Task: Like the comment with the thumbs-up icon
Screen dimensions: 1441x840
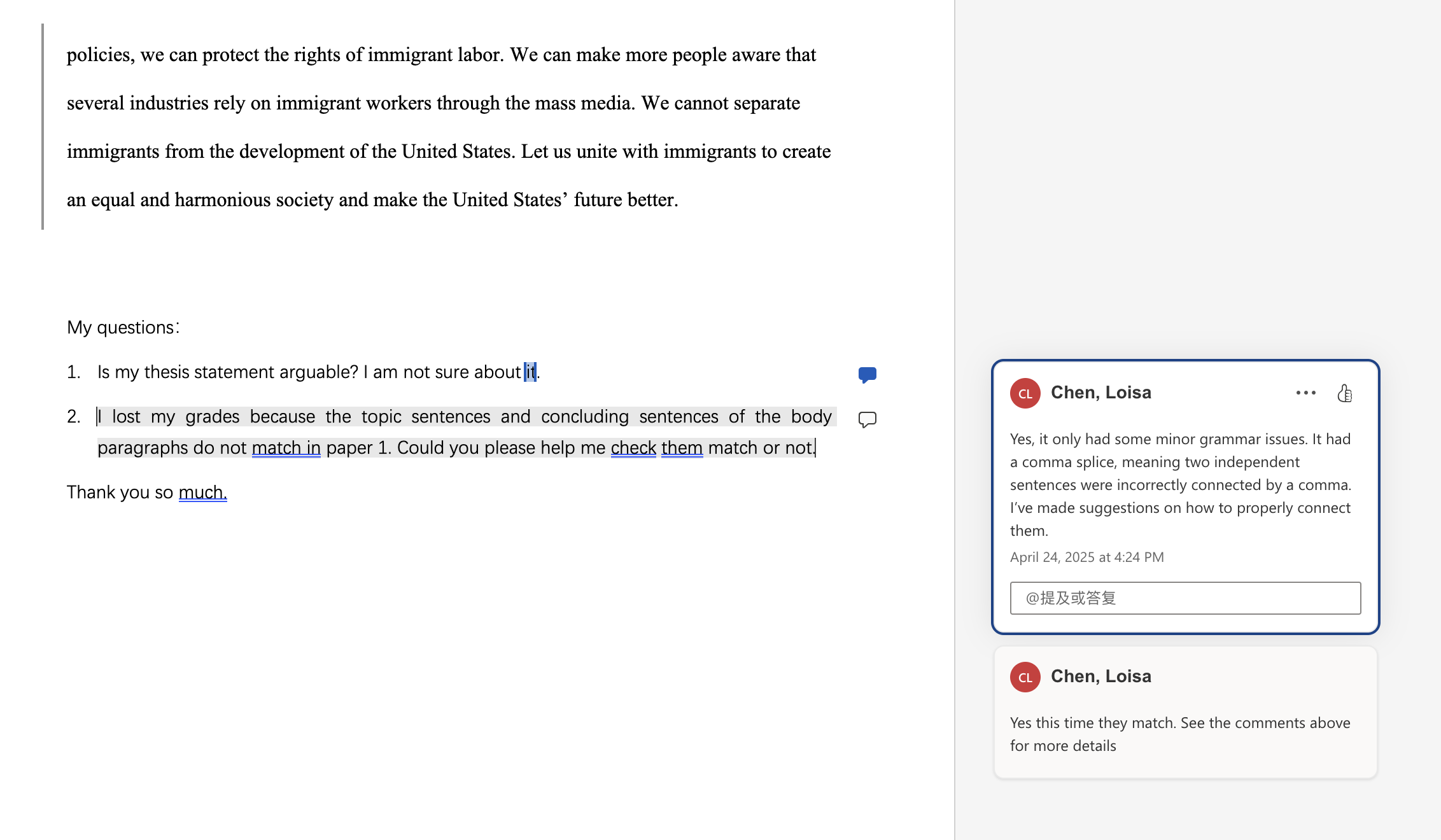Action: pos(1344,393)
